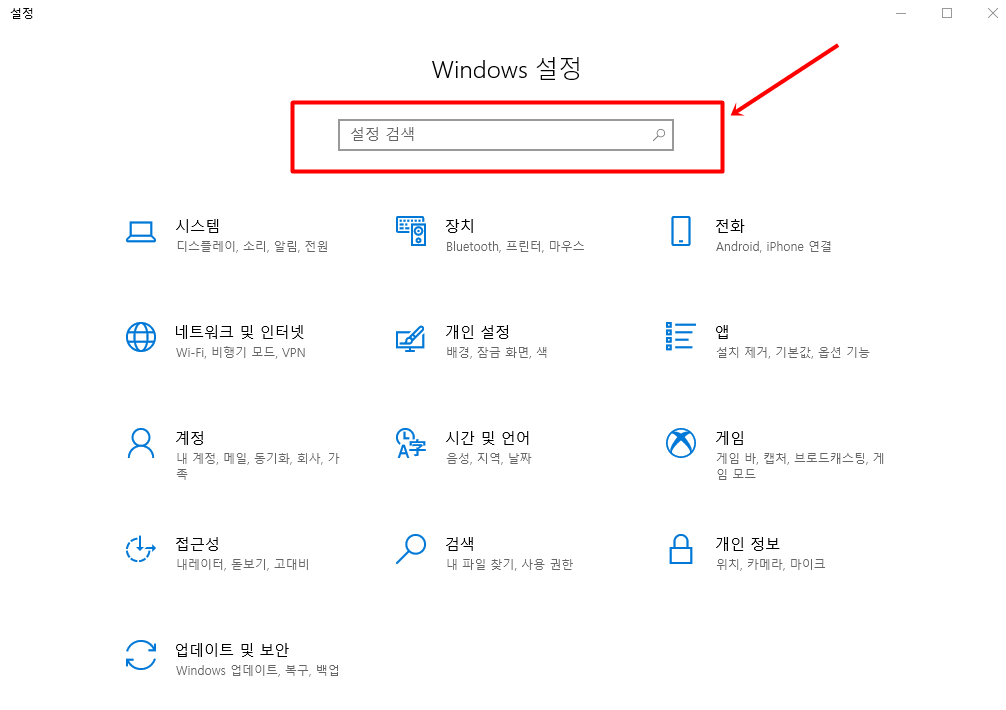Click text 설치 제거, 기본값, 옵션 기능
This screenshot has height=710, width=1006.
[x=793, y=352]
